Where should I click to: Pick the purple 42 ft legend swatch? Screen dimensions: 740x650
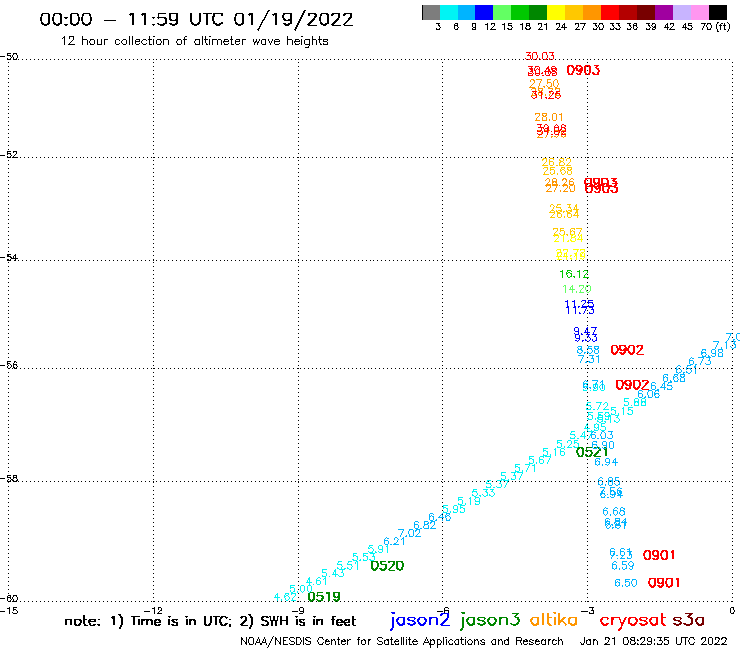(x=664, y=12)
